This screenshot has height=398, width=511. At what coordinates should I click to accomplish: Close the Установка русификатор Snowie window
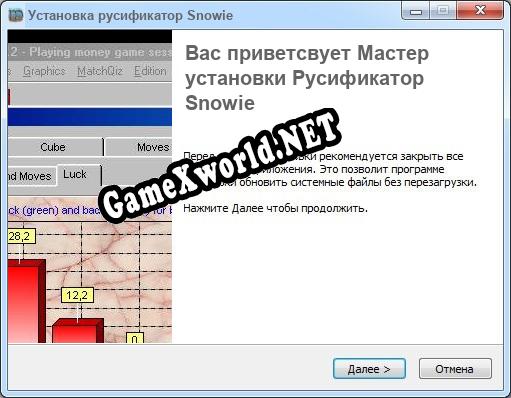click(x=480, y=11)
